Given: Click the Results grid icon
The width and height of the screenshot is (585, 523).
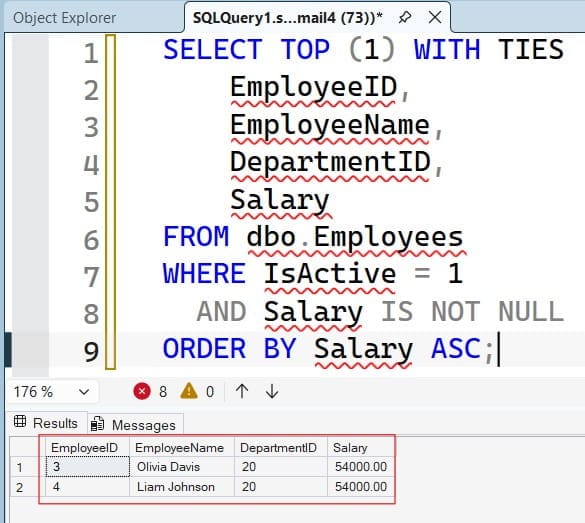Looking at the screenshot, I should coord(20,421).
